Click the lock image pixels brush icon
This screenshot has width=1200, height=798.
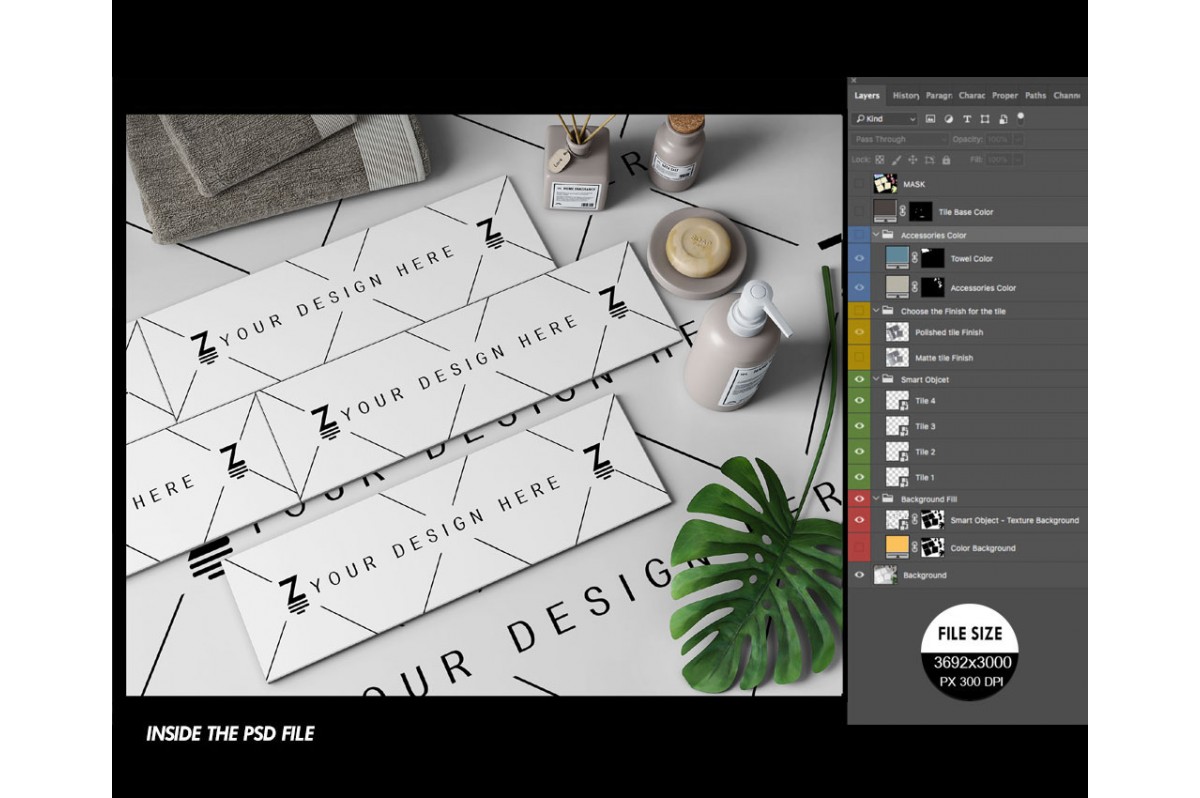click(896, 160)
